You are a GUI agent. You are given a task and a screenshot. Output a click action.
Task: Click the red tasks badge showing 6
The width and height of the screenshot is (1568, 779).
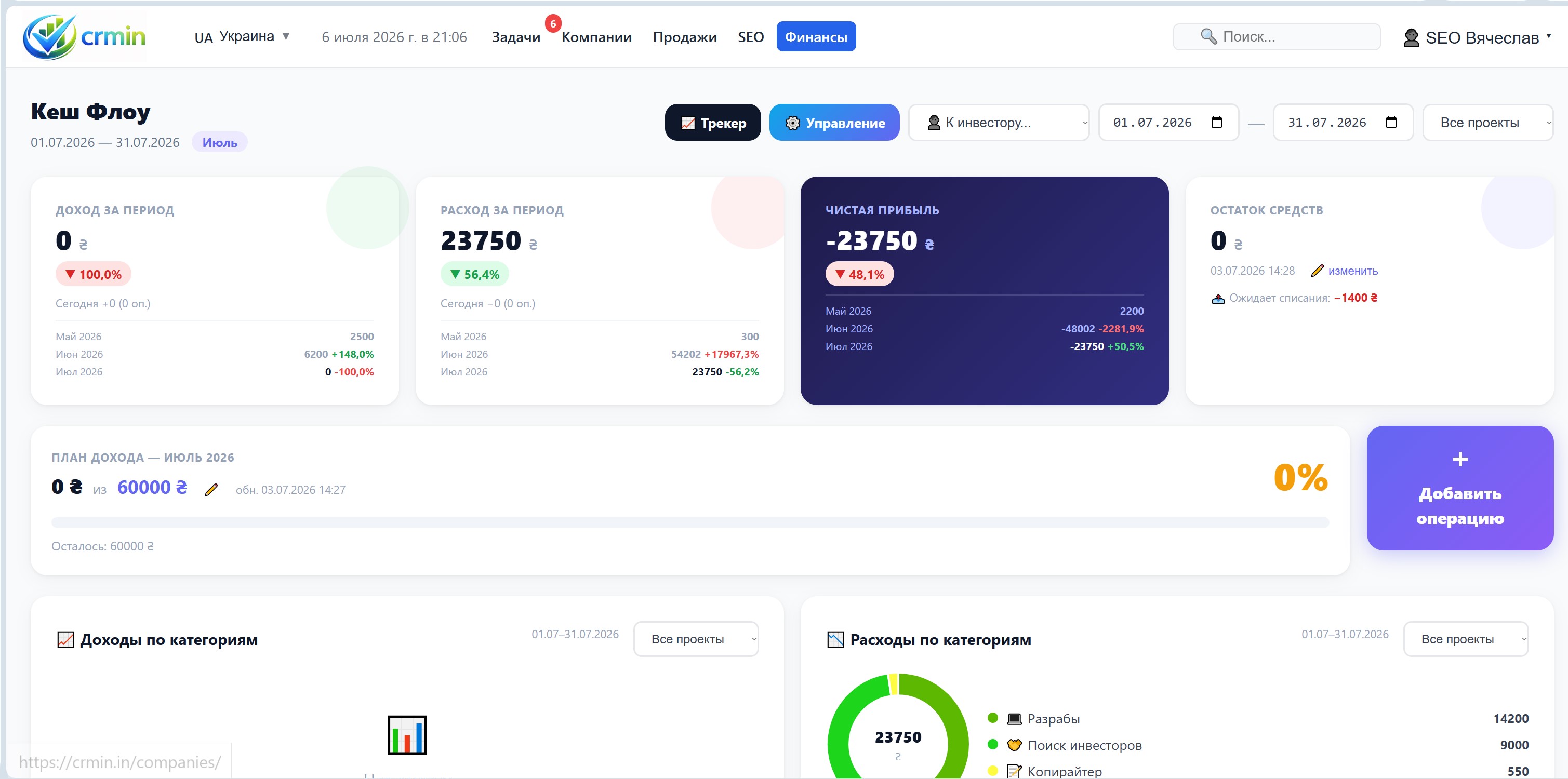pyautogui.click(x=553, y=24)
